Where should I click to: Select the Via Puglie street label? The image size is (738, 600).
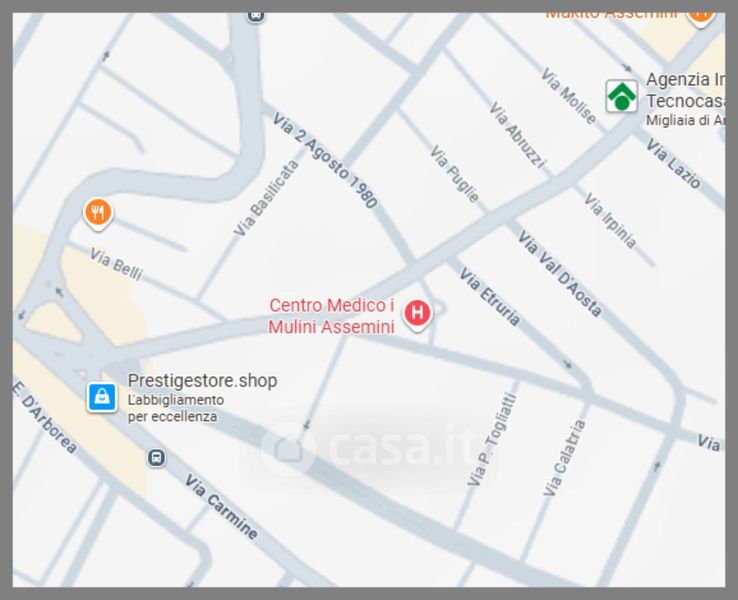tap(454, 174)
